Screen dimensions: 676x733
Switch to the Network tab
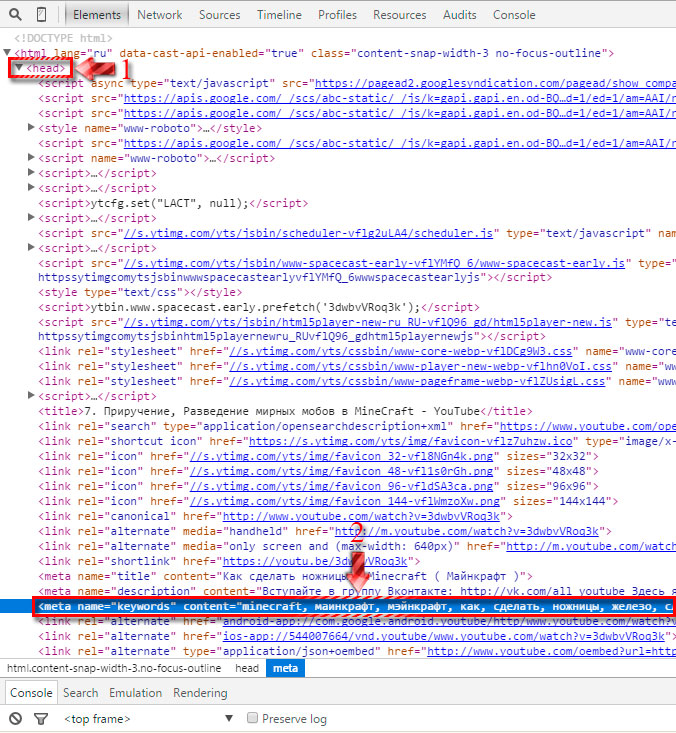[159, 15]
